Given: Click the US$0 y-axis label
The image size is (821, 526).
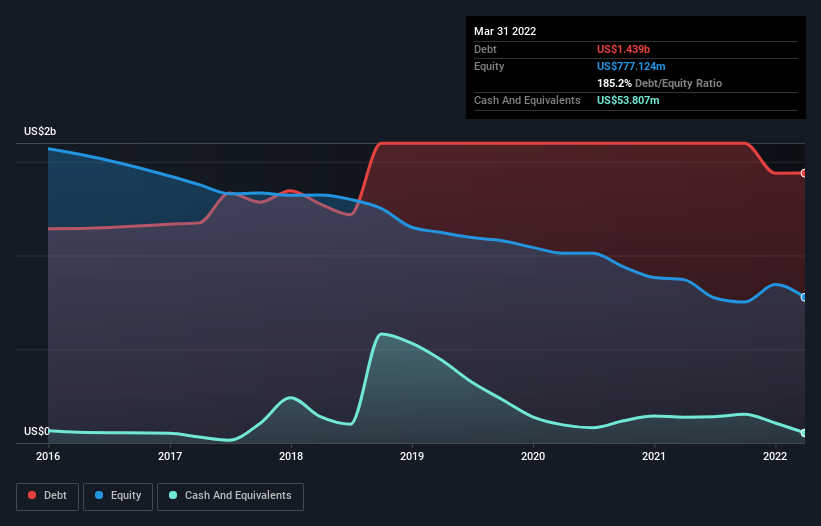Looking at the screenshot, I should [37, 431].
